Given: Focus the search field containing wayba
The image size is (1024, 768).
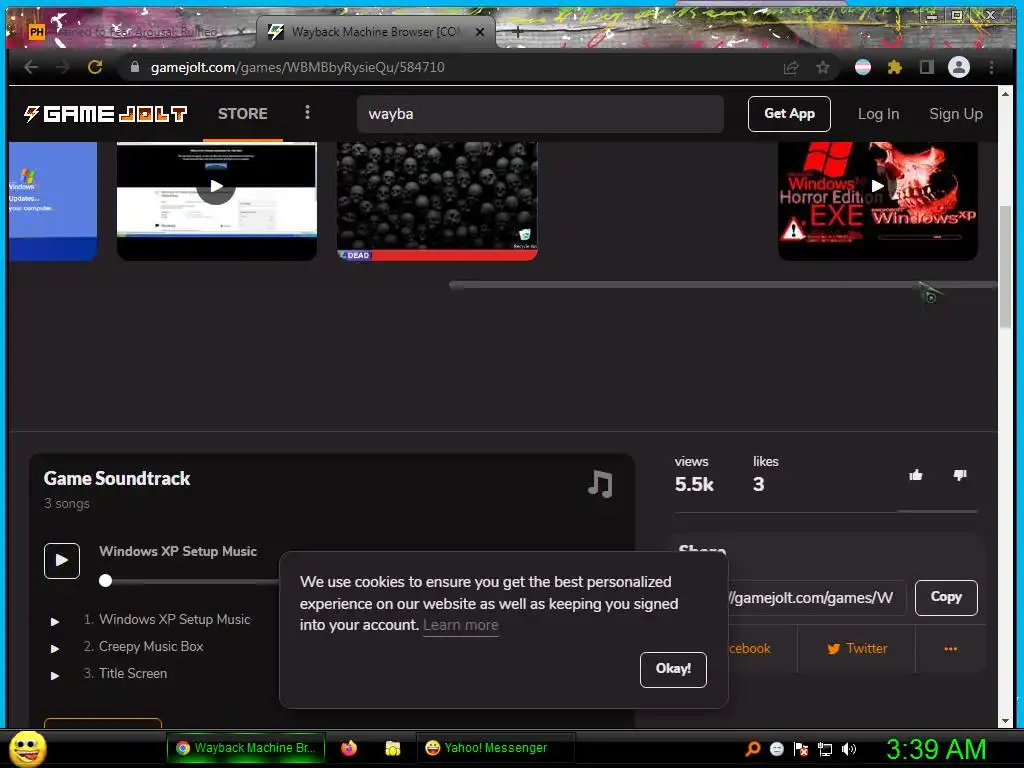Looking at the screenshot, I should [540, 114].
